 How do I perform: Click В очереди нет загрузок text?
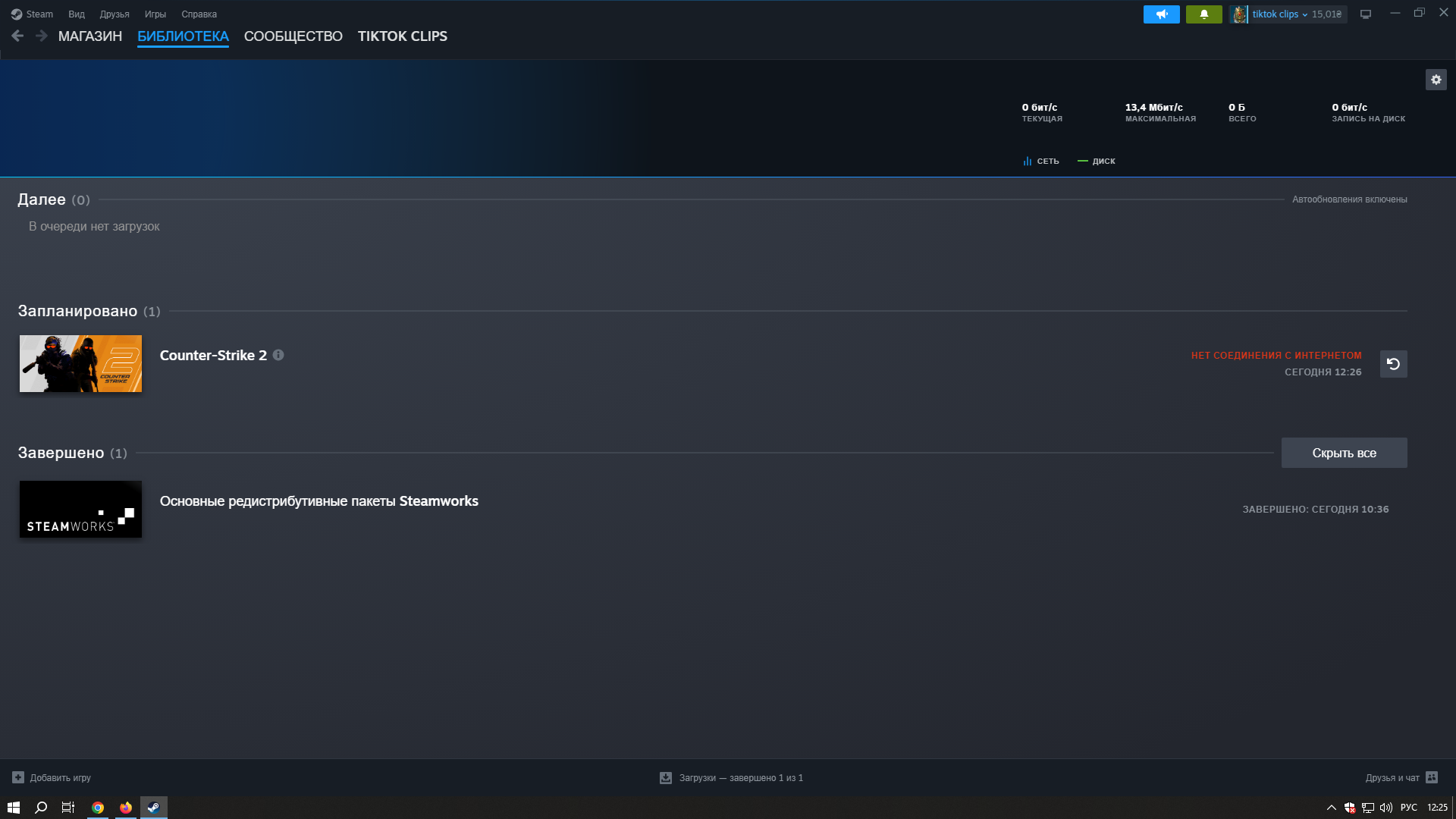pyautogui.click(x=94, y=227)
